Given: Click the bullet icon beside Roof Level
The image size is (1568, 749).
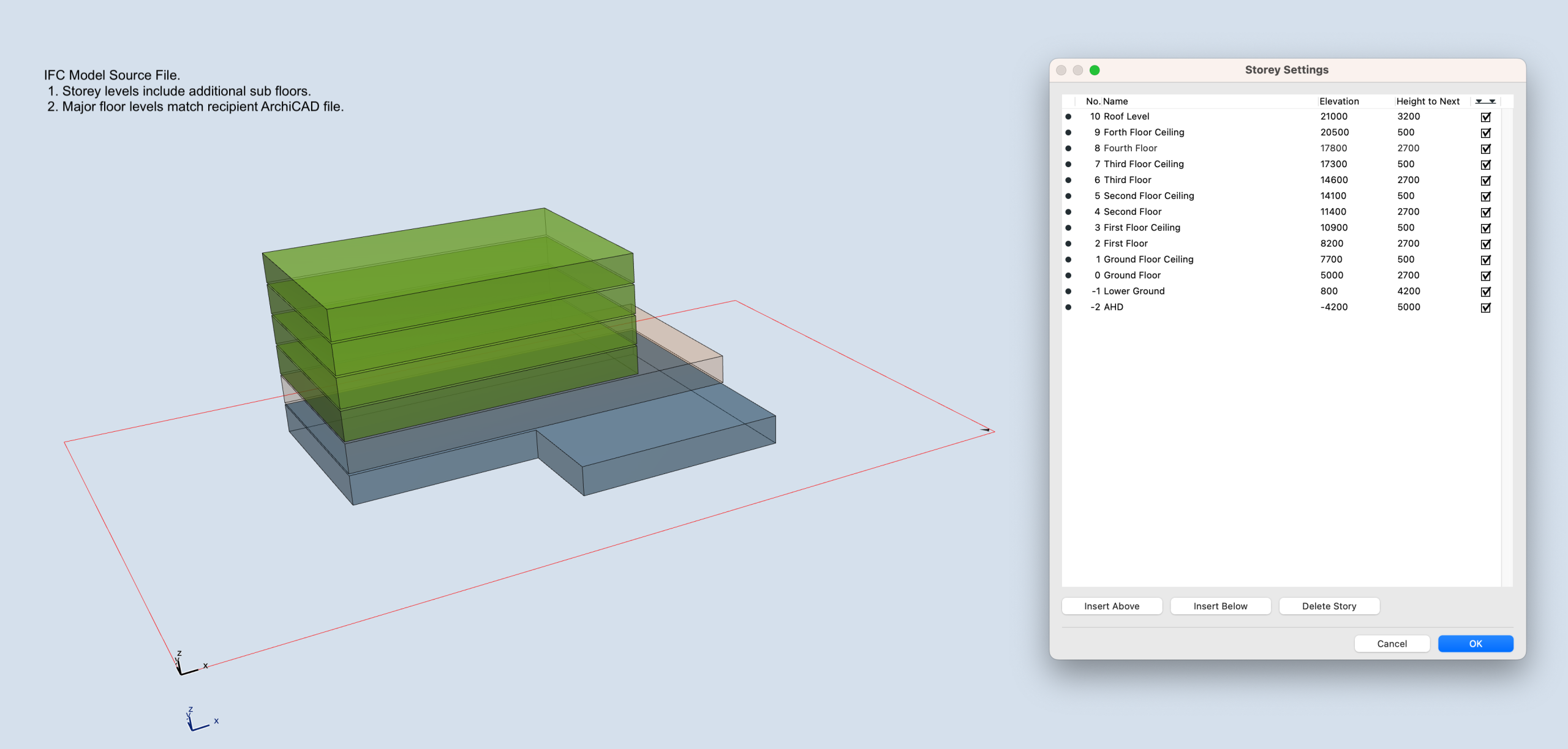Looking at the screenshot, I should point(1068,116).
